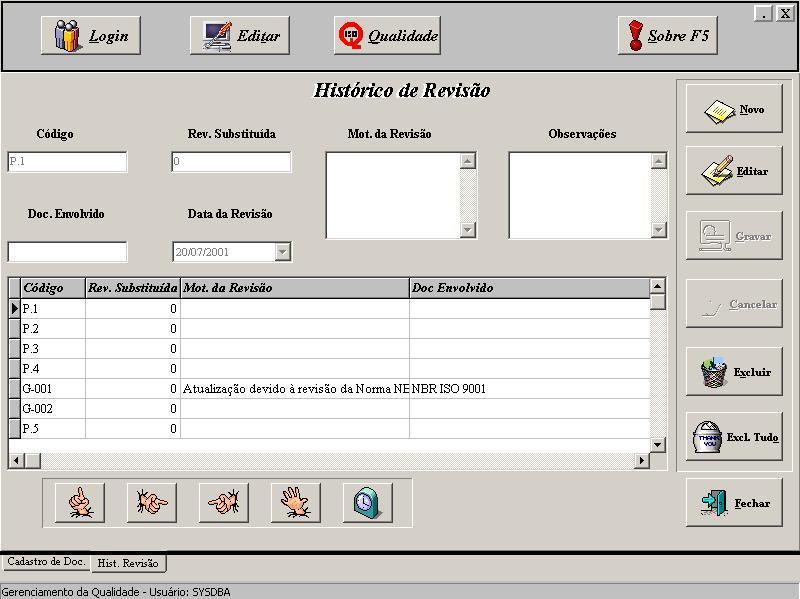
Task: Click the Qualidade ISO toolbar button
Action: pos(387,36)
